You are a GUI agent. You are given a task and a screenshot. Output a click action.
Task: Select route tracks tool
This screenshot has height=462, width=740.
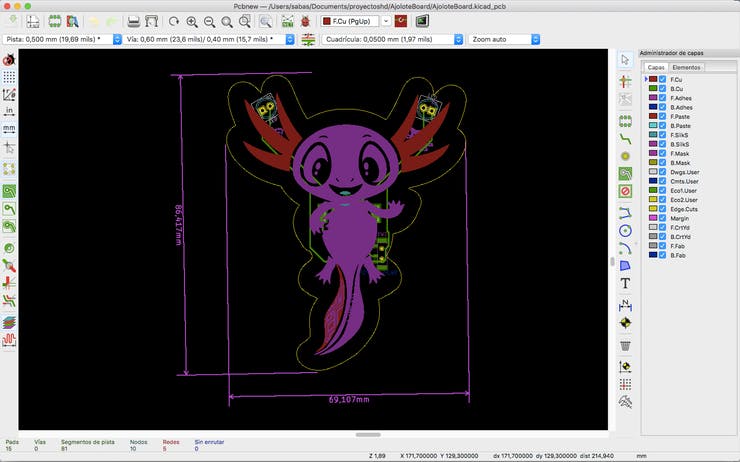click(x=625, y=139)
